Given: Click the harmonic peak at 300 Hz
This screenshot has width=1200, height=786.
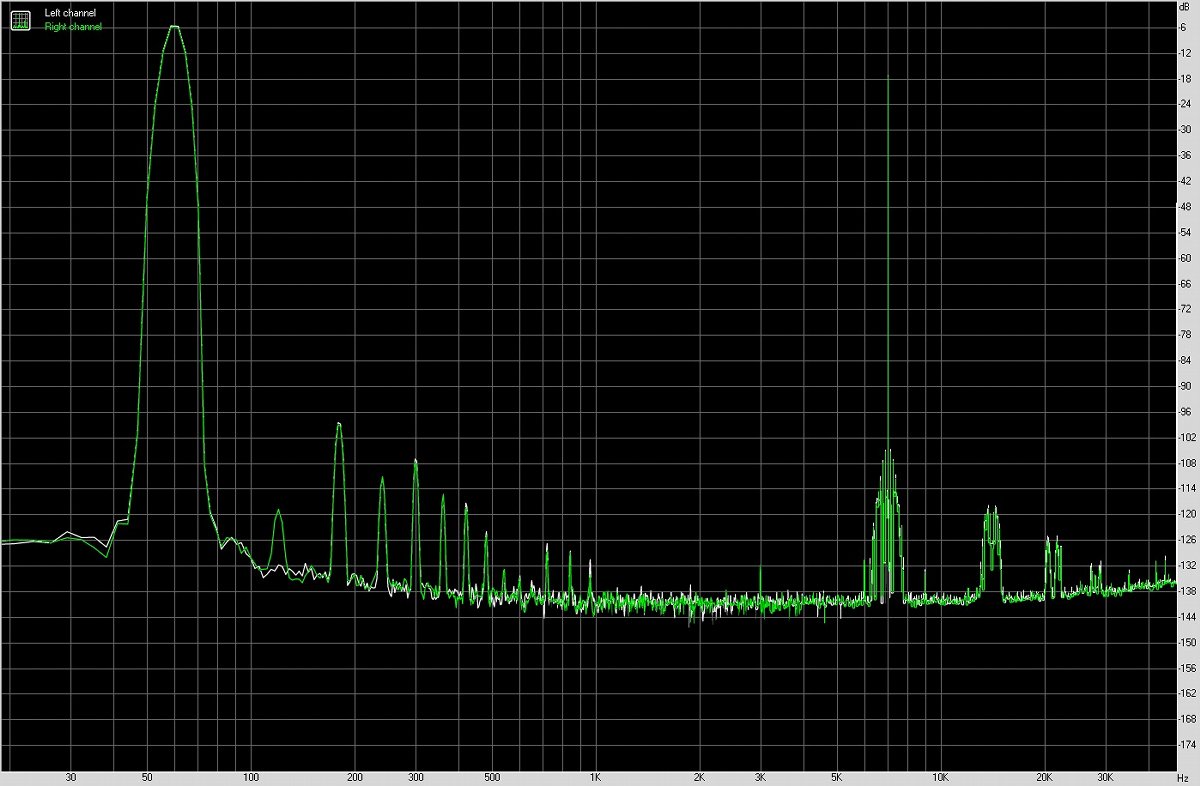Looking at the screenshot, I should tap(415, 460).
